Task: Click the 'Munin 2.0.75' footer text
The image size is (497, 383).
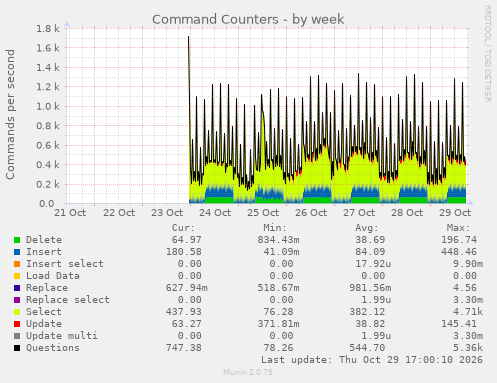Action: click(x=248, y=372)
